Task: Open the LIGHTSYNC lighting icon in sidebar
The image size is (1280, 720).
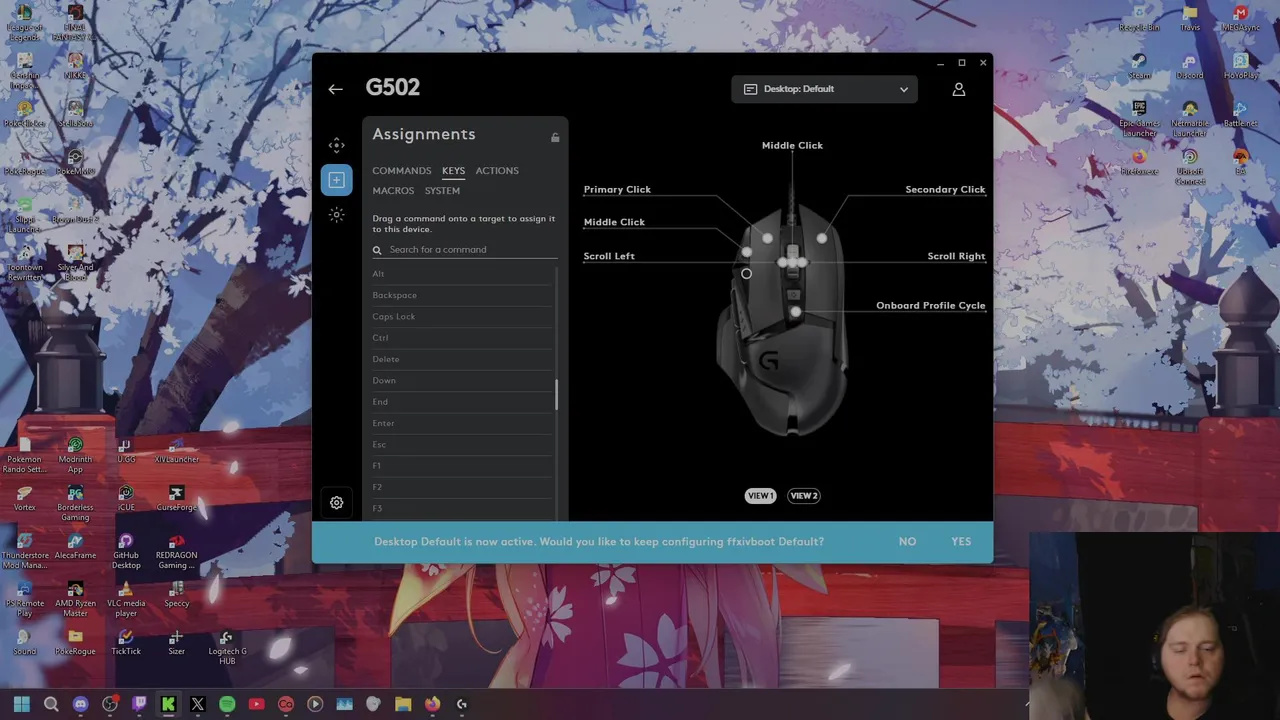Action: [x=336, y=215]
